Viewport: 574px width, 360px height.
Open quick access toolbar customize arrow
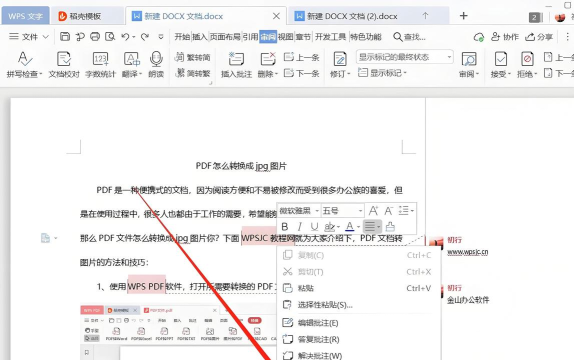[161, 37]
